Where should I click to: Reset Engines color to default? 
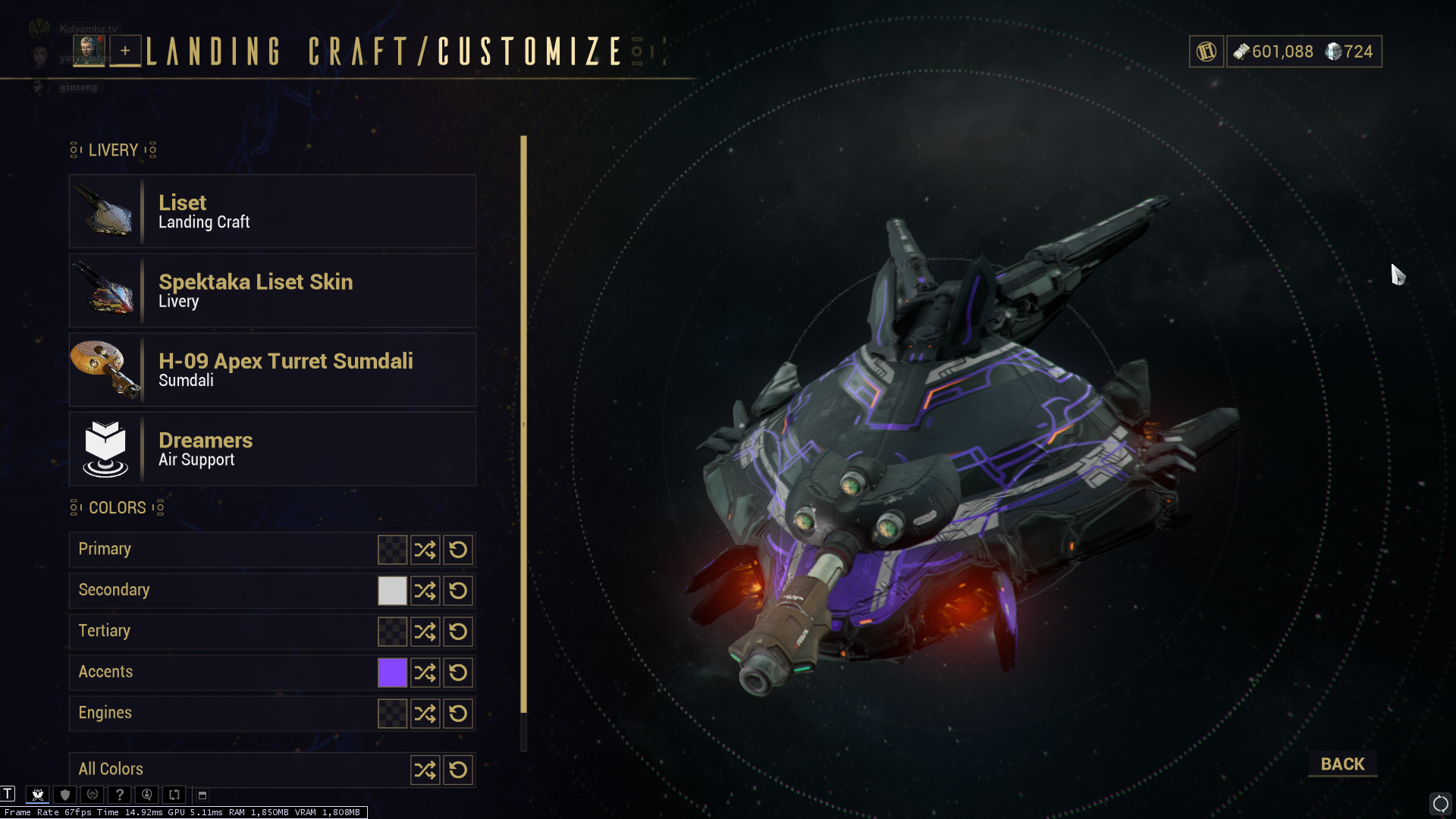(458, 714)
